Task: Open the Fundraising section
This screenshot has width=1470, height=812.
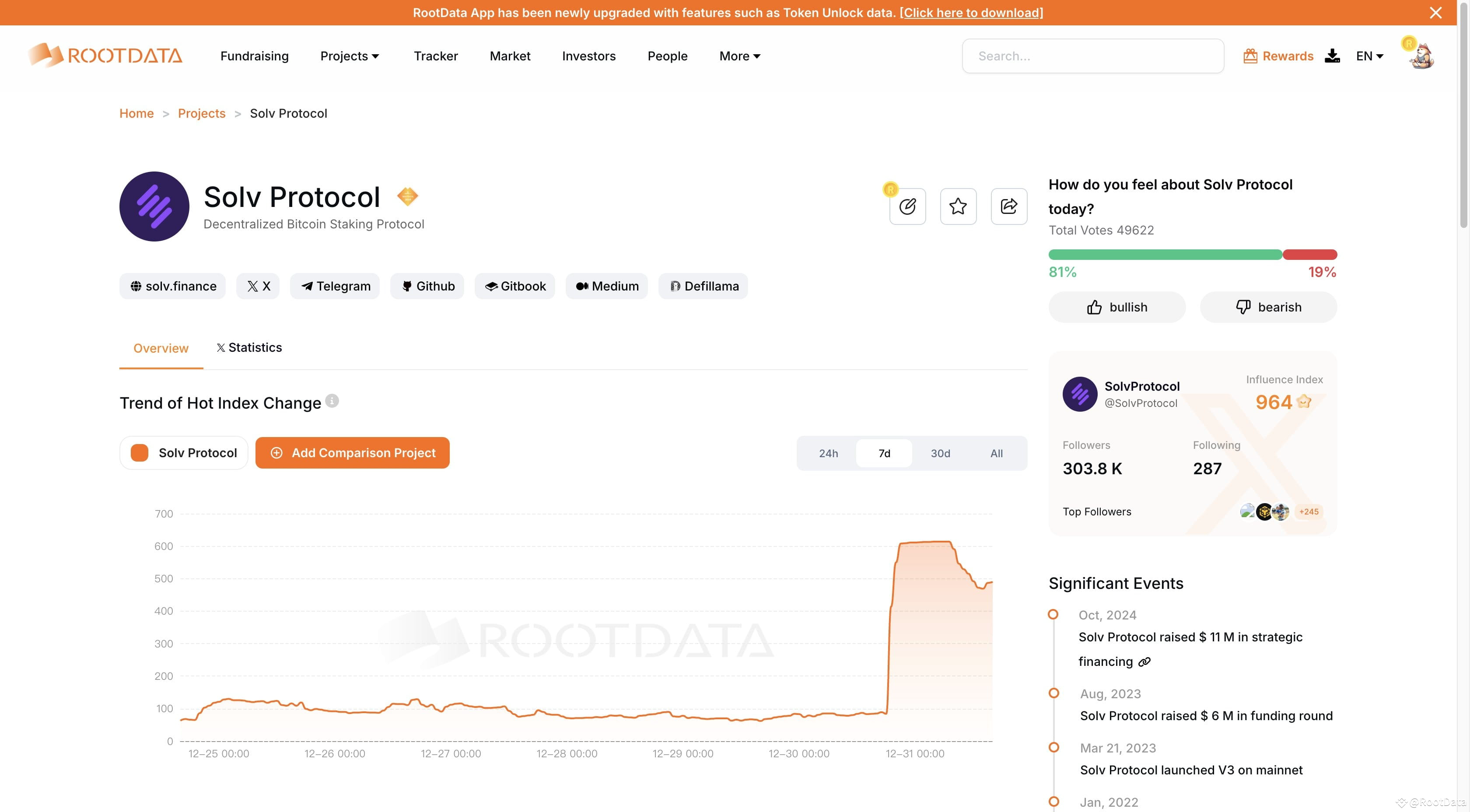Action: [x=255, y=56]
